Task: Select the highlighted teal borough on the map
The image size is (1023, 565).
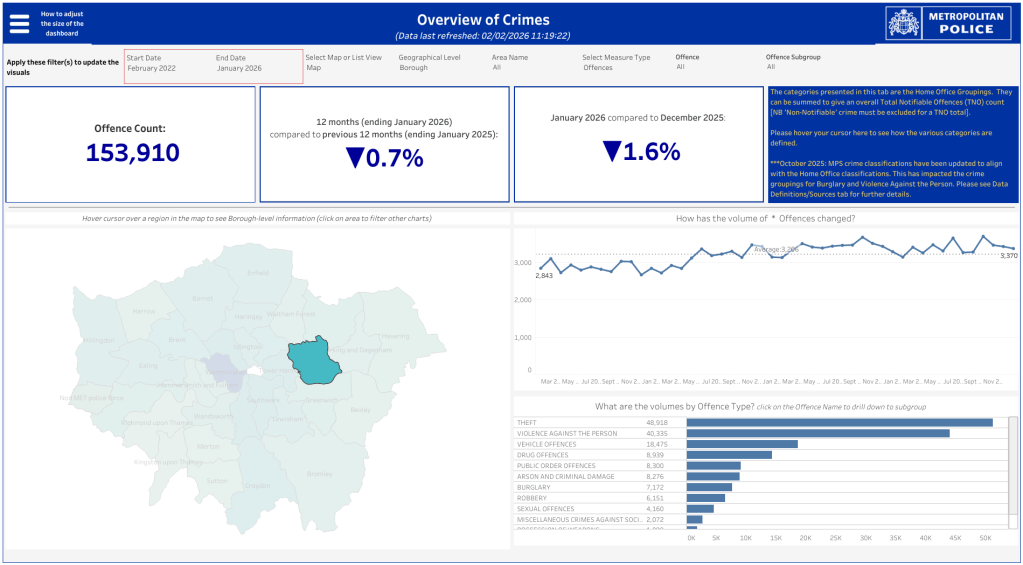Action: (x=313, y=359)
